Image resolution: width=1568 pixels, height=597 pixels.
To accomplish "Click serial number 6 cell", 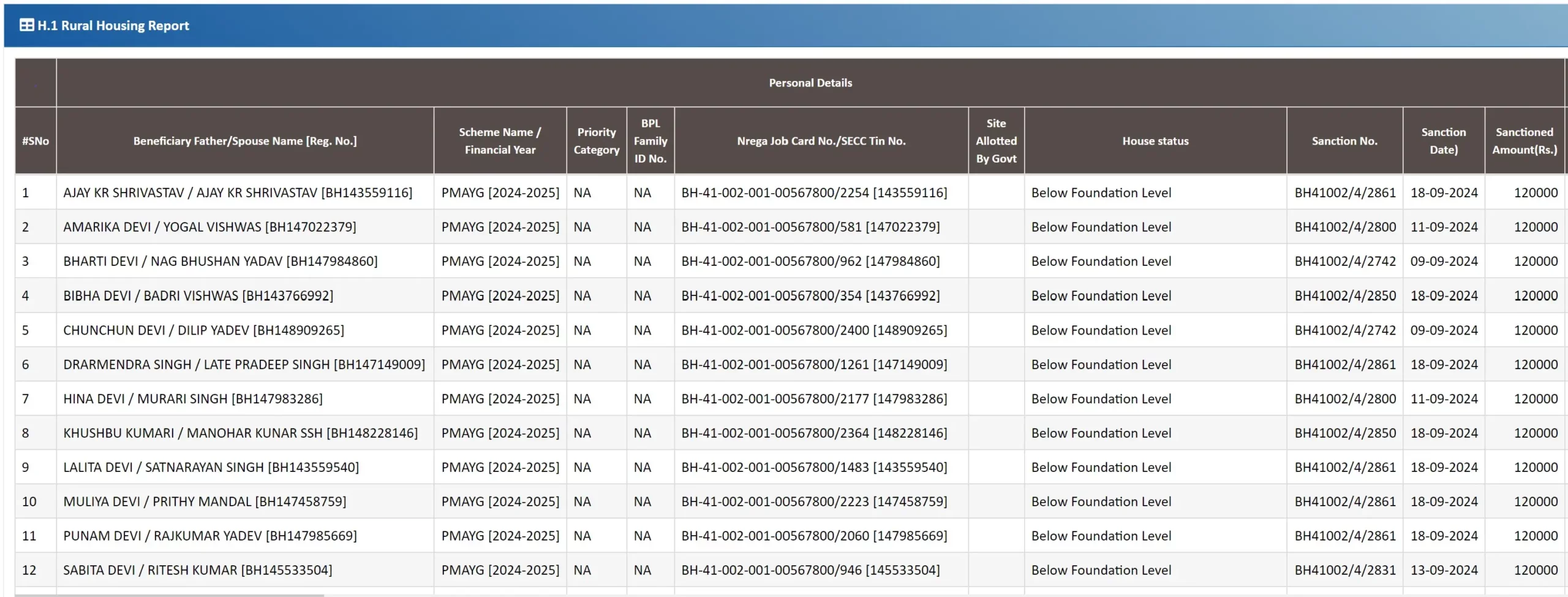I will tap(36, 364).
